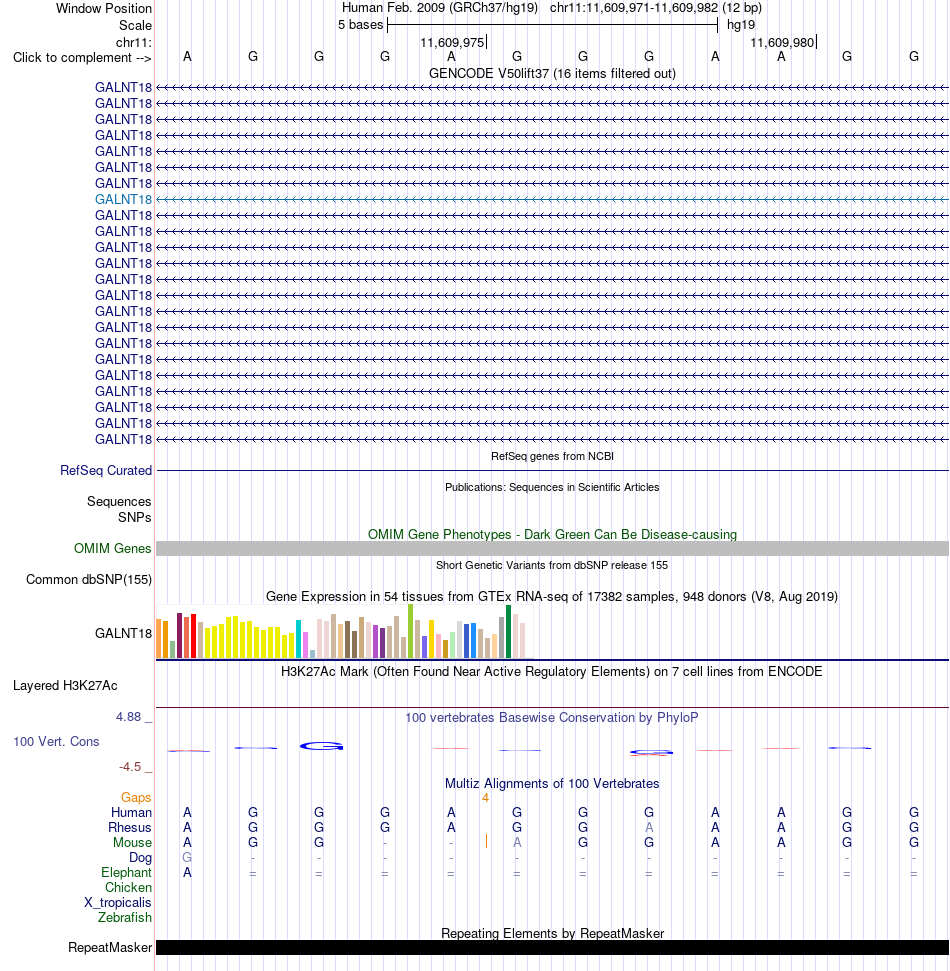Select the light-blue highlighted GALNT18 transcript label

[123, 199]
